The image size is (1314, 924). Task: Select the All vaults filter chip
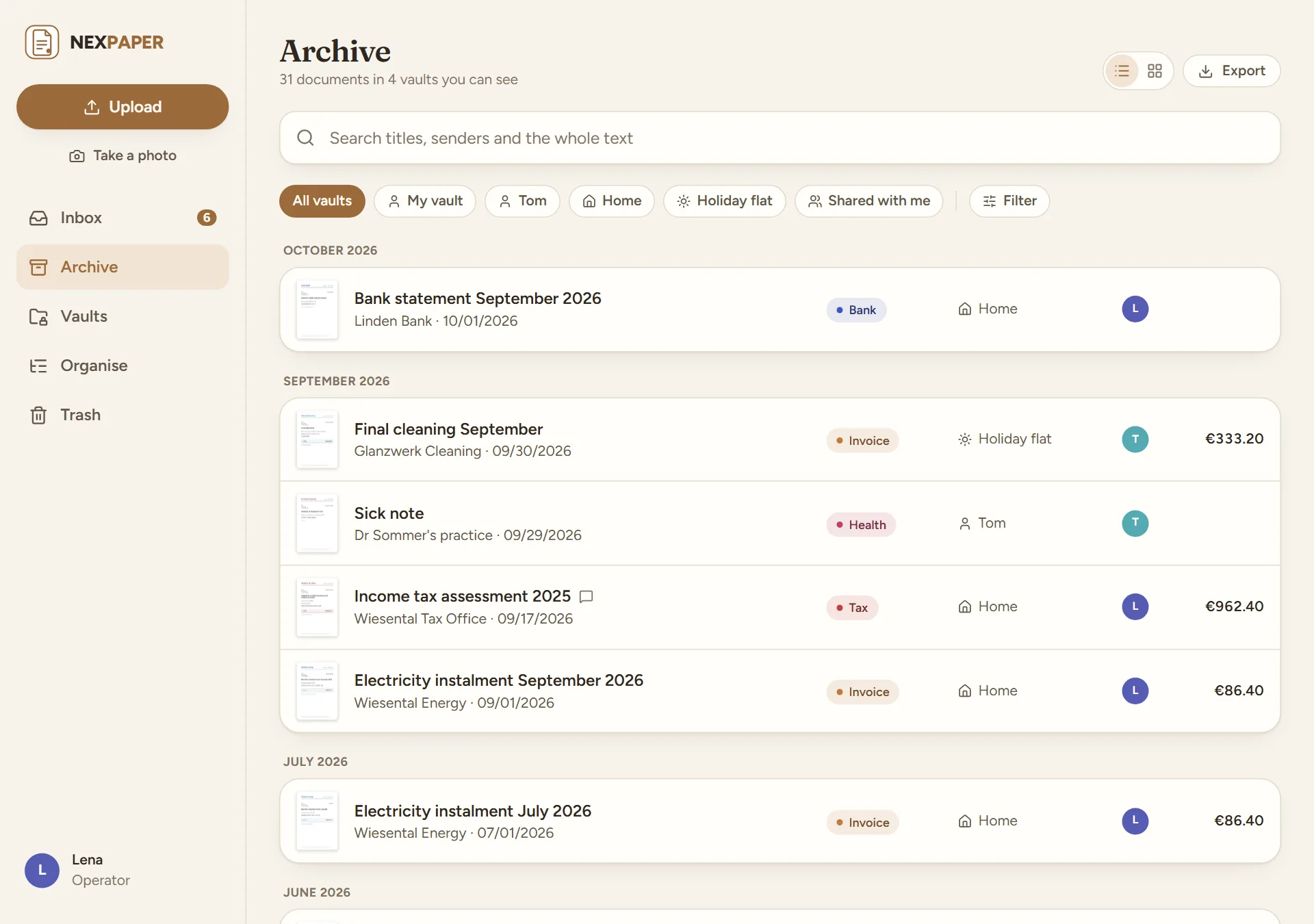click(x=322, y=201)
